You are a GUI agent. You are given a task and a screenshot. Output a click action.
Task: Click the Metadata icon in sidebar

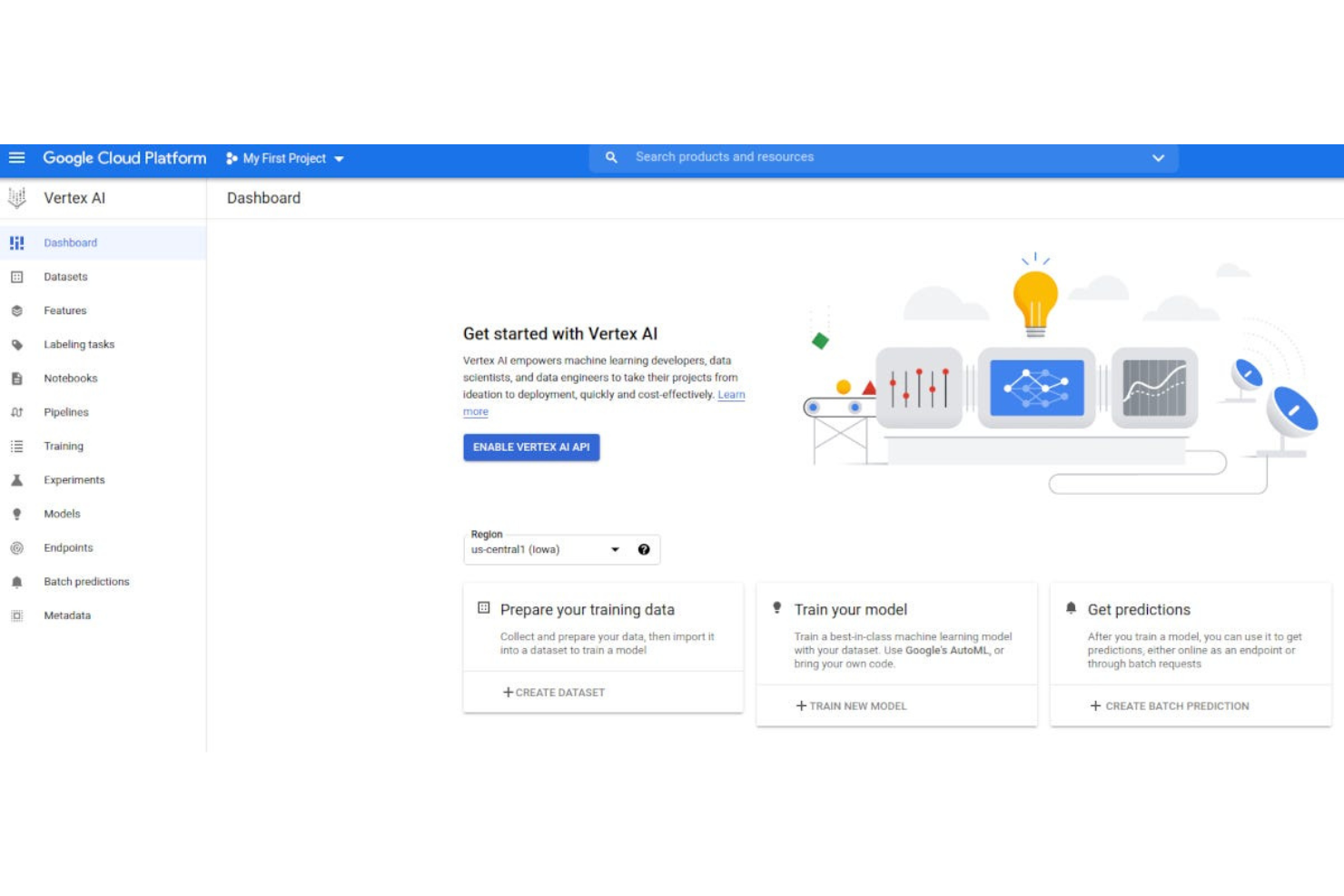click(x=16, y=615)
